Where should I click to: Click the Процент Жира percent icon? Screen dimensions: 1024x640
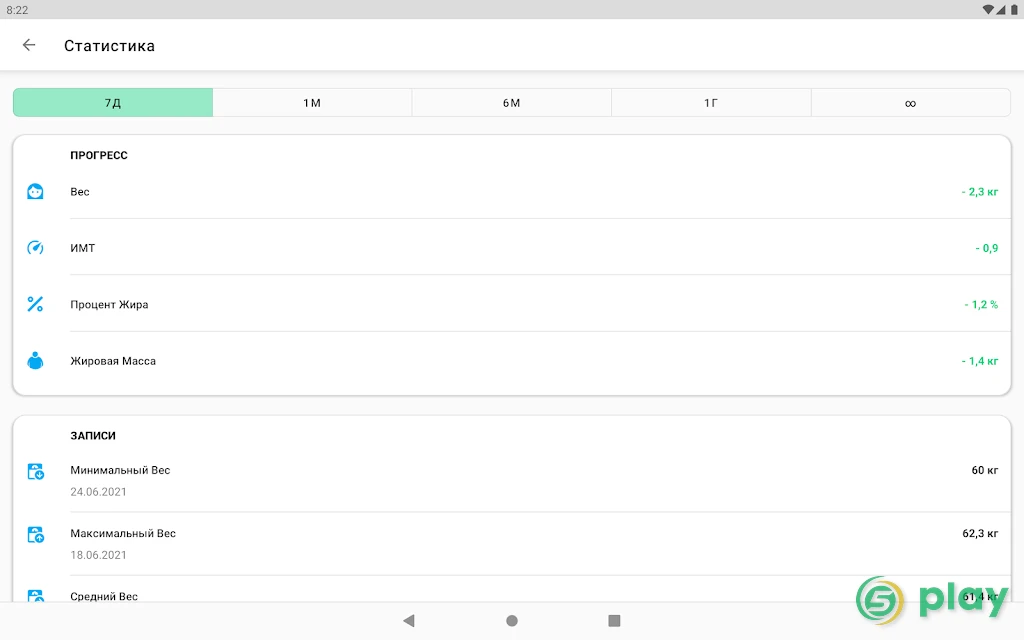coord(35,304)
